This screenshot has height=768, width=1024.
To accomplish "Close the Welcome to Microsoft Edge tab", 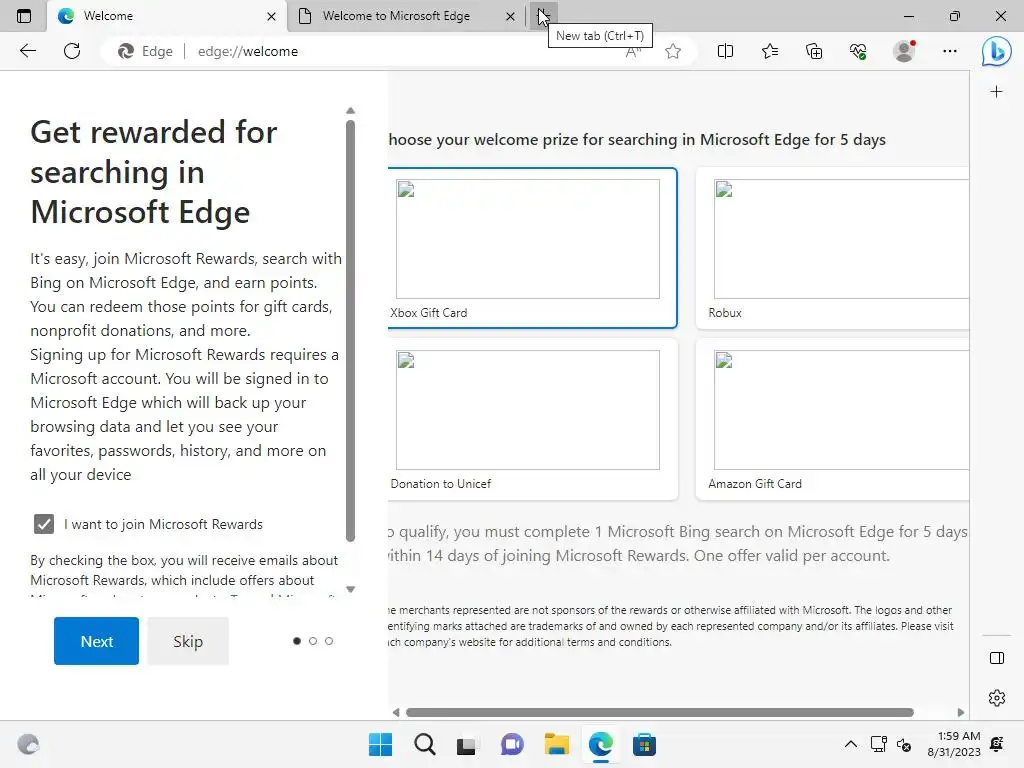I will pos(510,16).
